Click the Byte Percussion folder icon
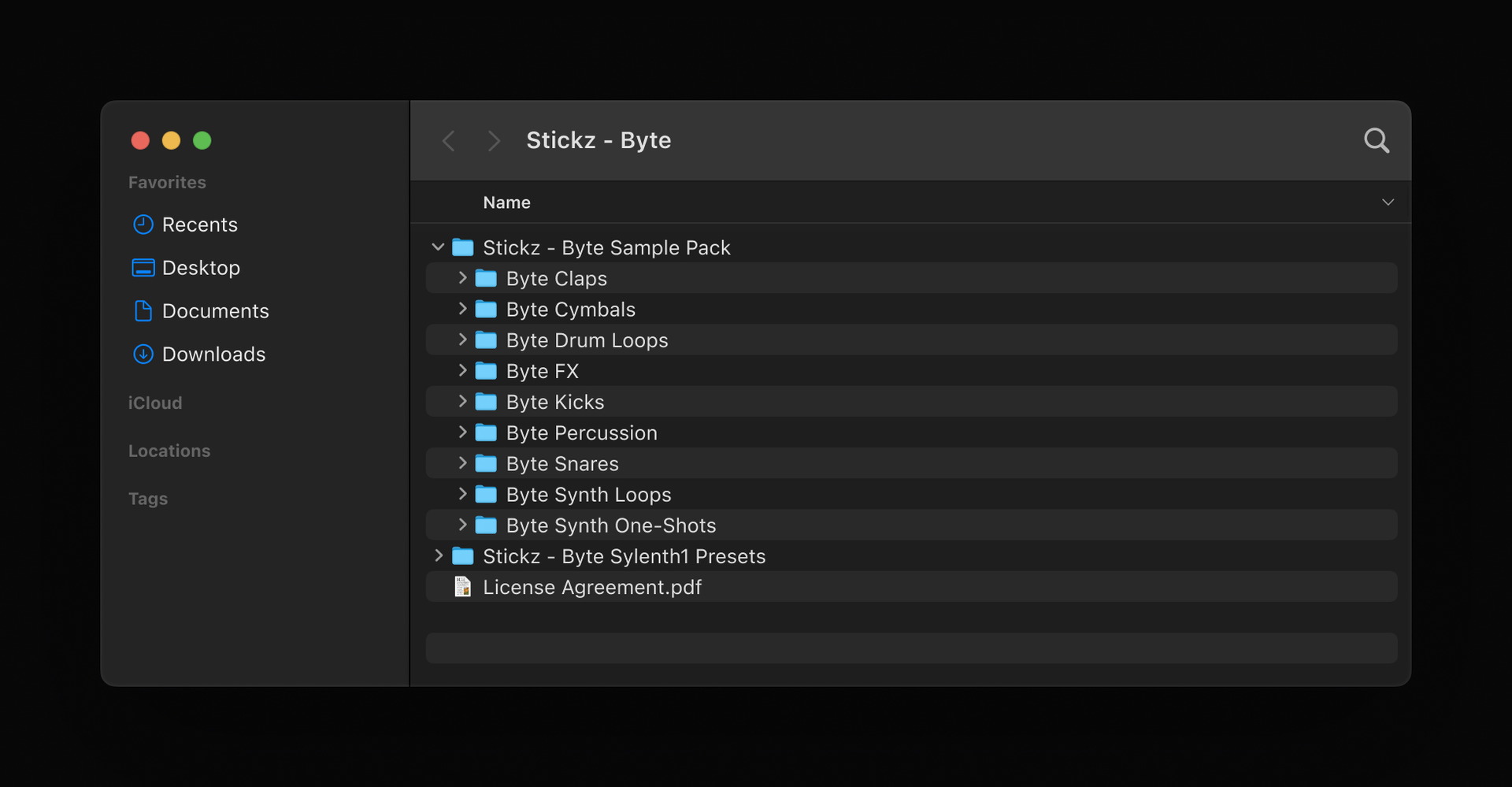1512x787 pixels. [485, 432]
